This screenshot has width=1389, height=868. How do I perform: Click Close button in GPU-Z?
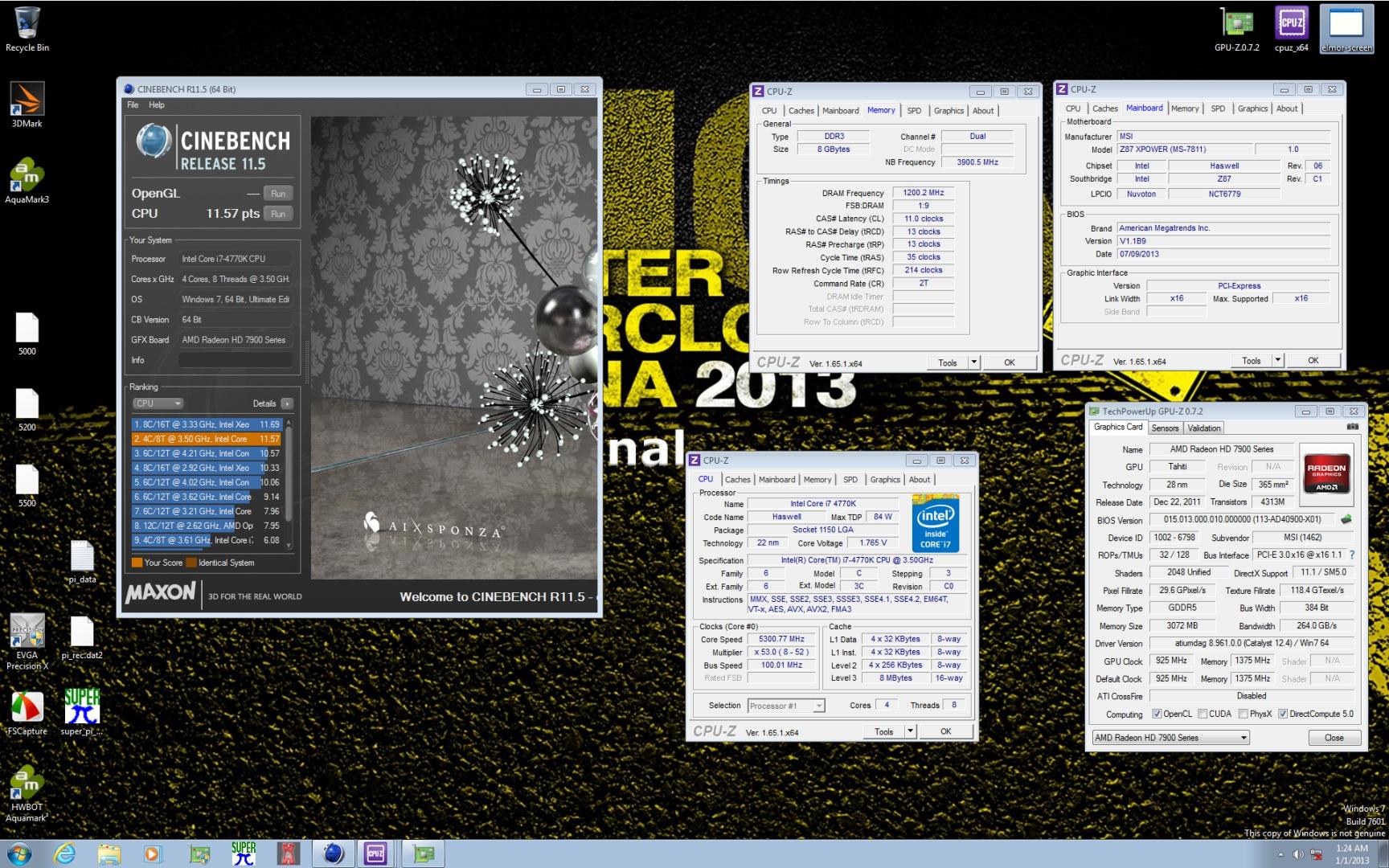pos(1334,738)
